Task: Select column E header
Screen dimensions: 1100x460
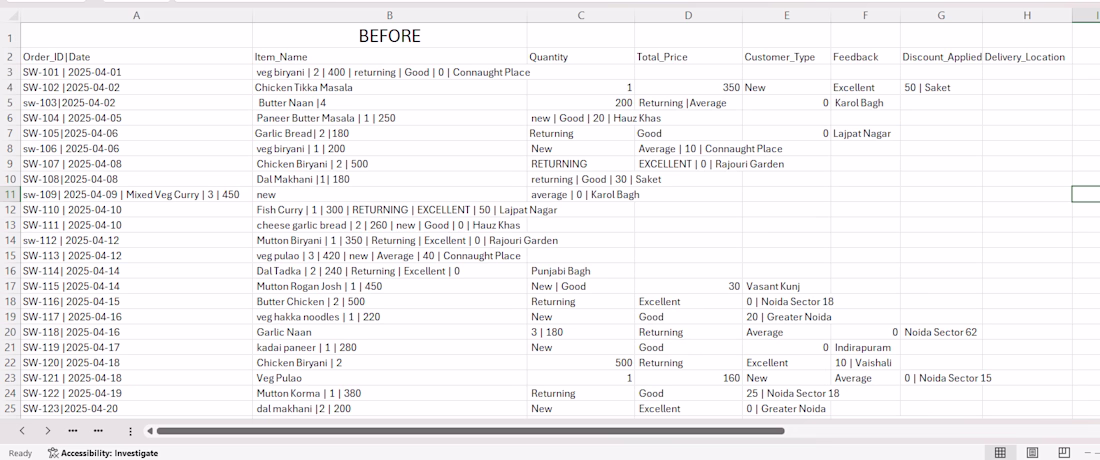Action: click(786, 15)
